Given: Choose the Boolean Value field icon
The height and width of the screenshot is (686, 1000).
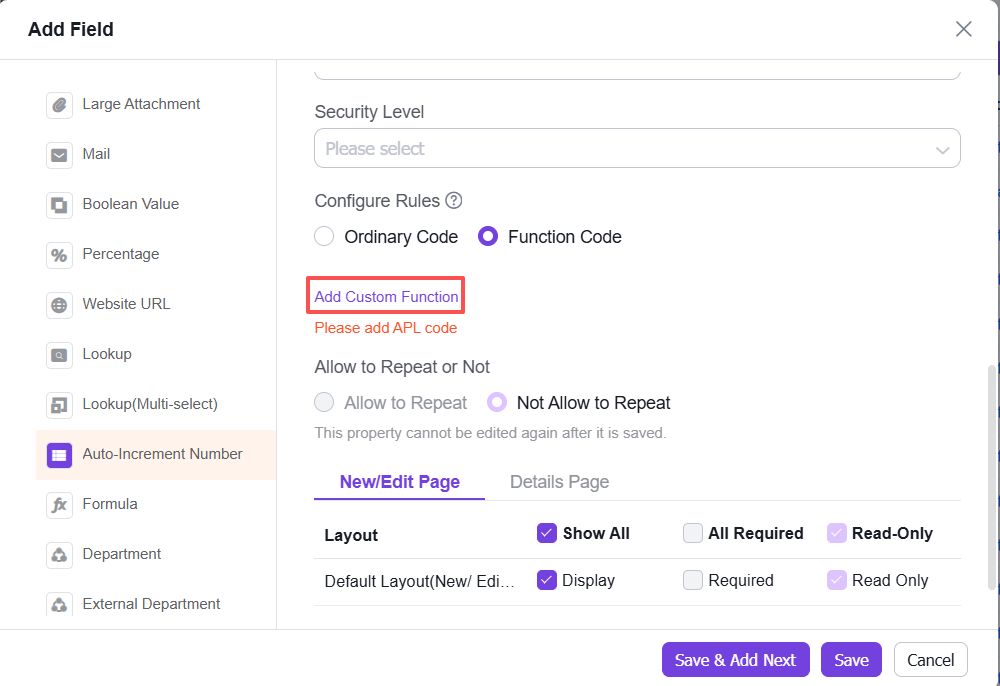Looking at the screenshot, I should point(59,205).
